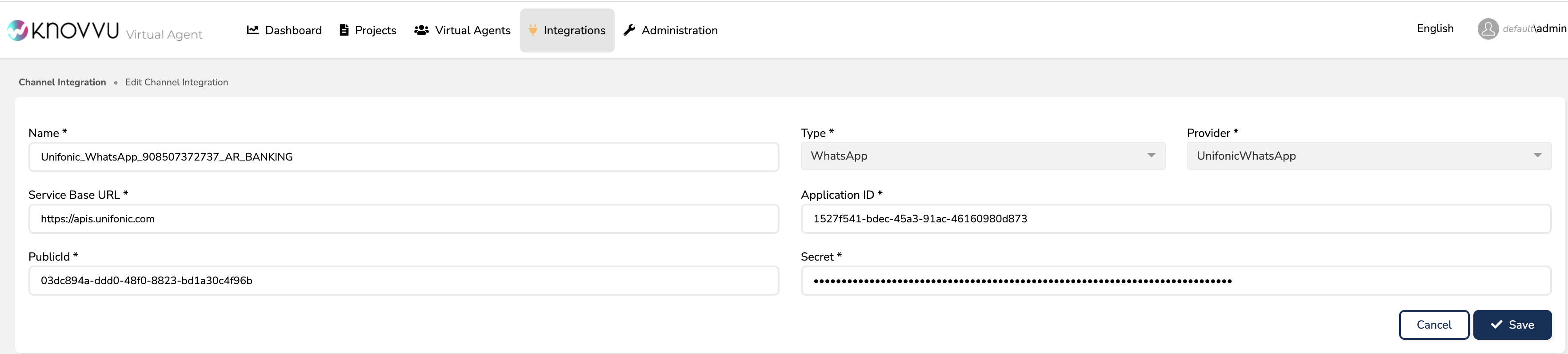Click the Administration wrench icon
Viewport: 1568px width, 354px height.
click(629, 30)
